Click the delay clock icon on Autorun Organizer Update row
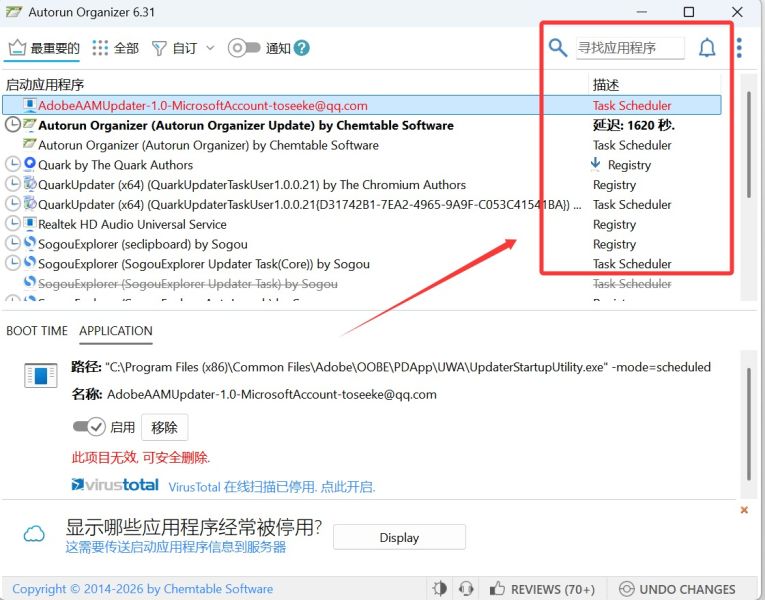765x600 pixels. click(13, 124)
